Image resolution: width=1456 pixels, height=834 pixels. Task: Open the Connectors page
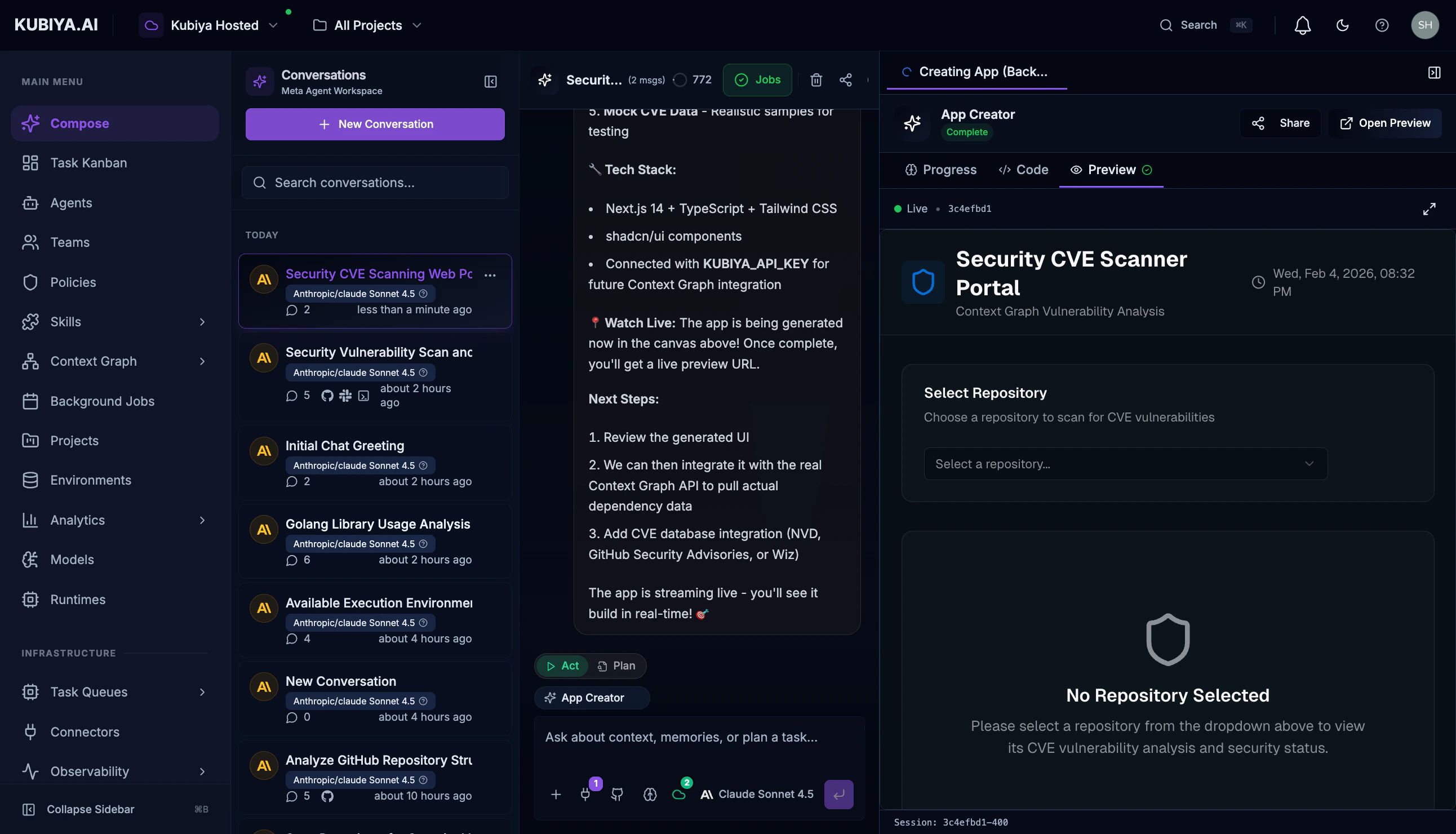(x=114, y=731)
